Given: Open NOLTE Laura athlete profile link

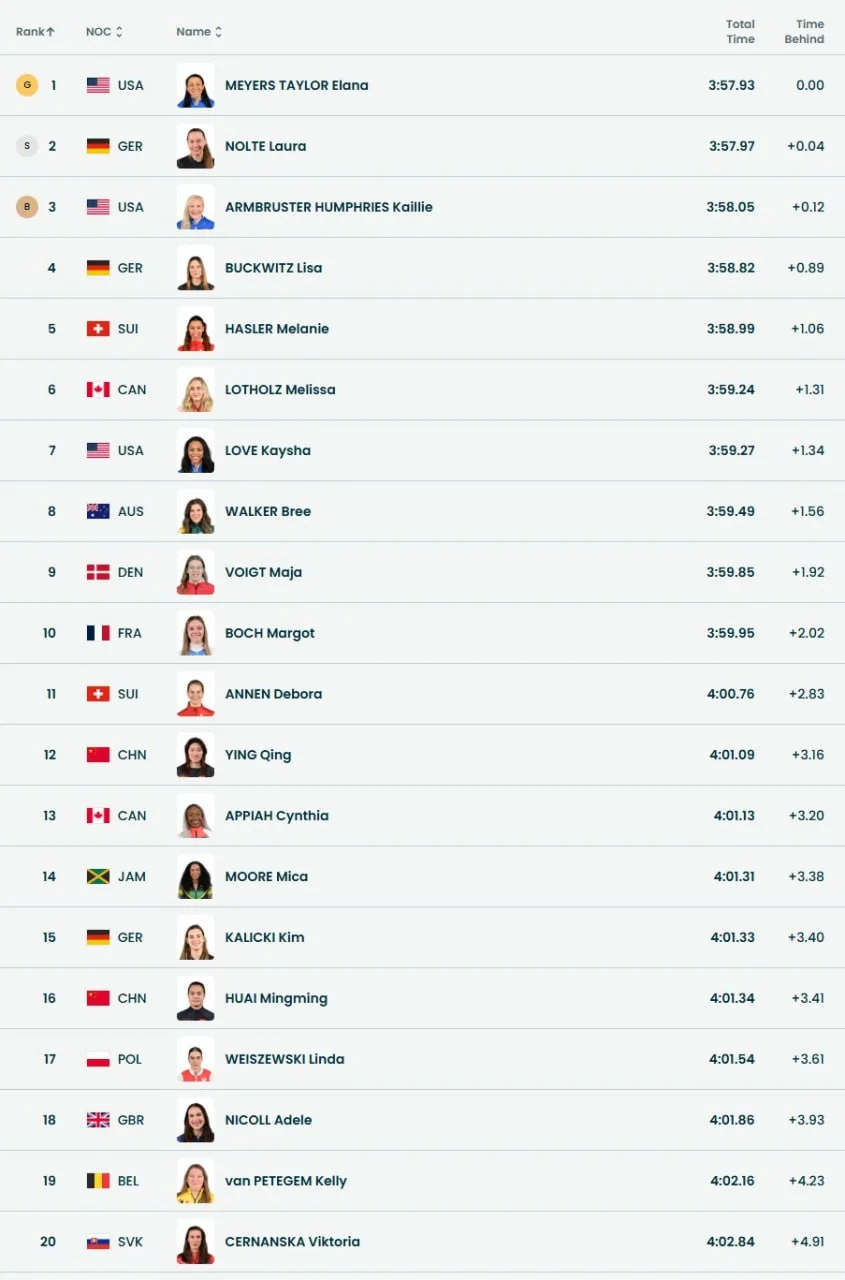Looking at the screenshot, I should [x=265, y=146].
